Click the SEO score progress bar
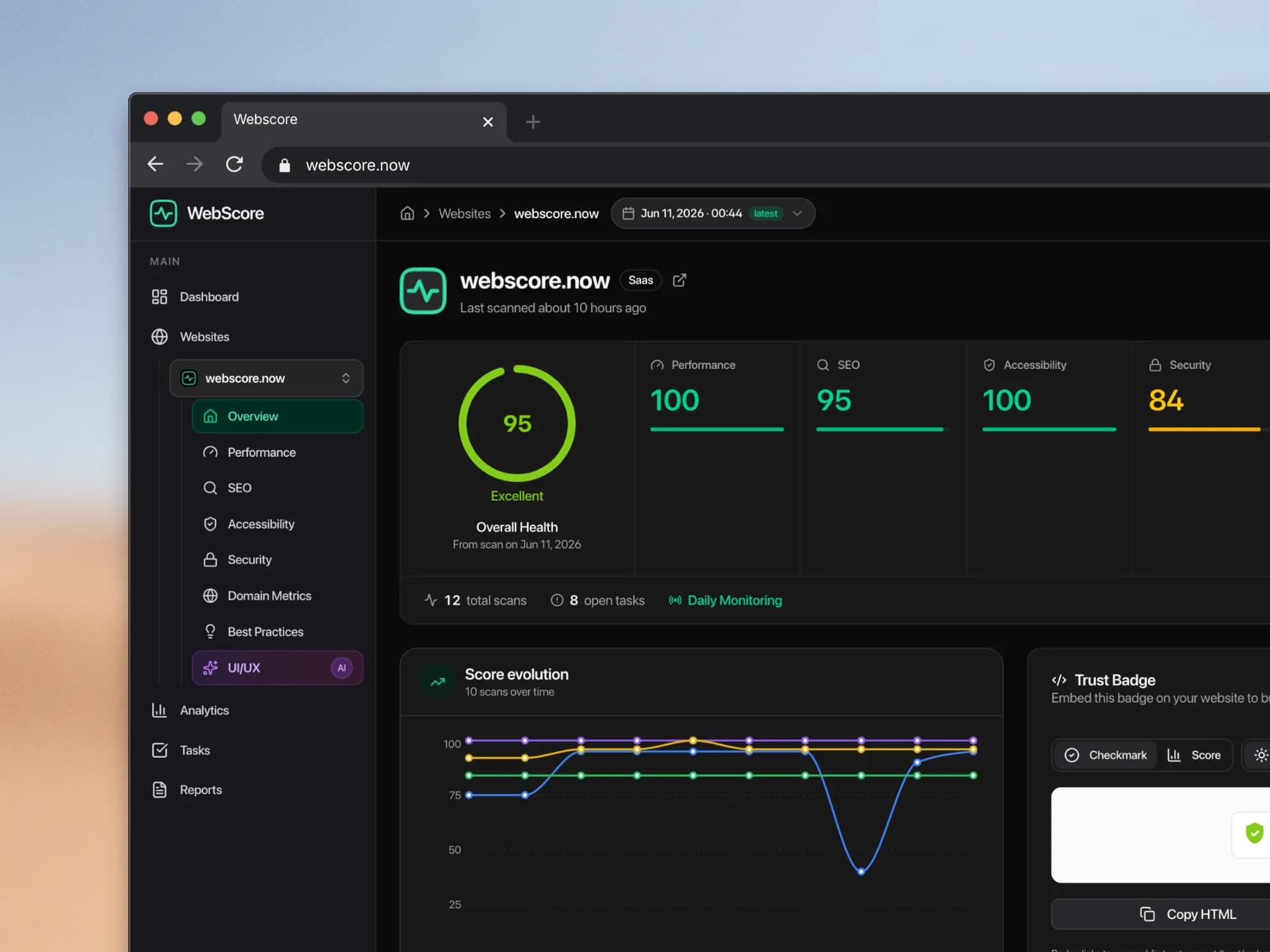This screenshot has height=952, width=1270. (883, 429)
